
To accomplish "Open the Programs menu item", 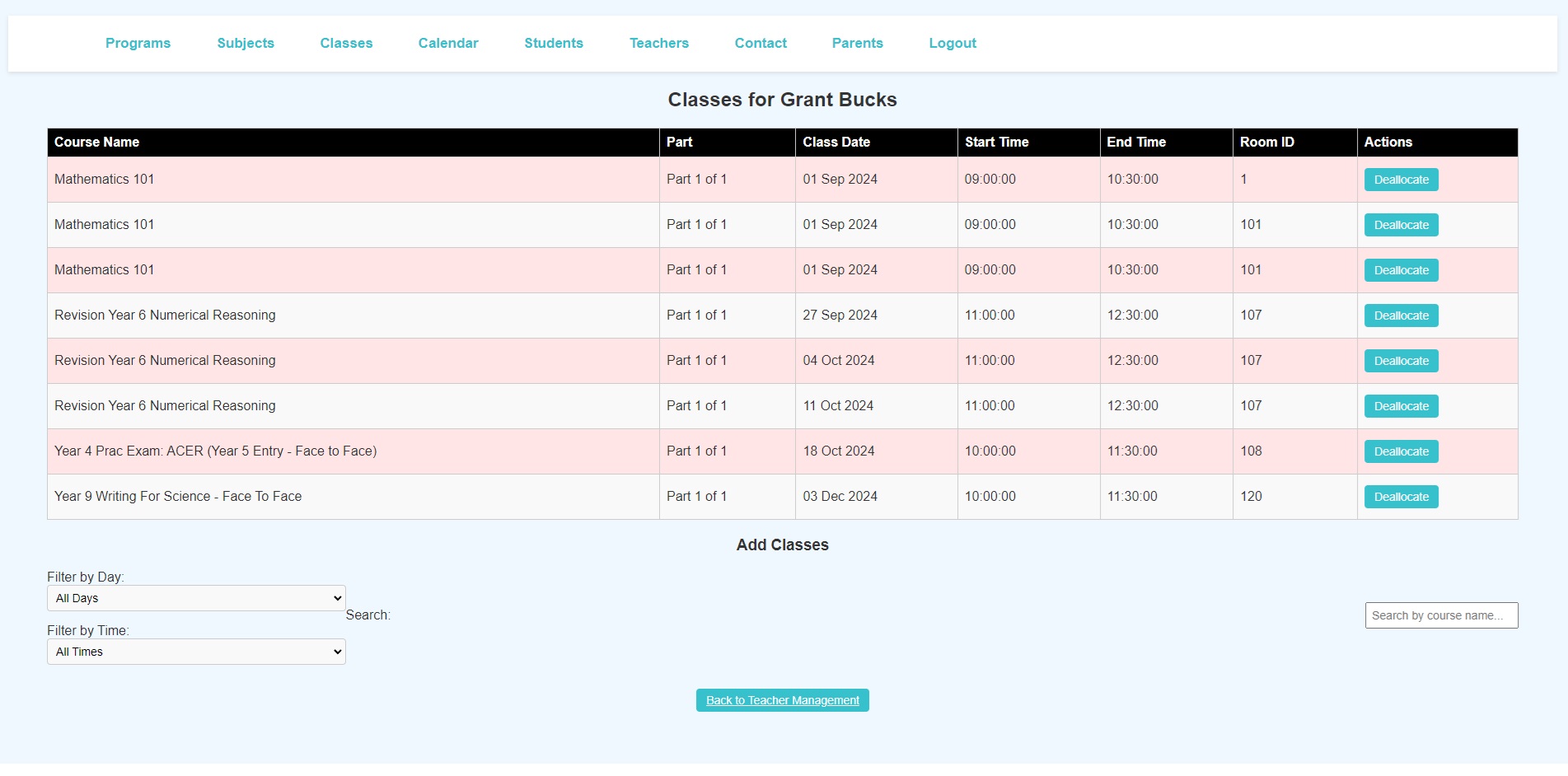I will pyautogui.click(x=138, y=43).
